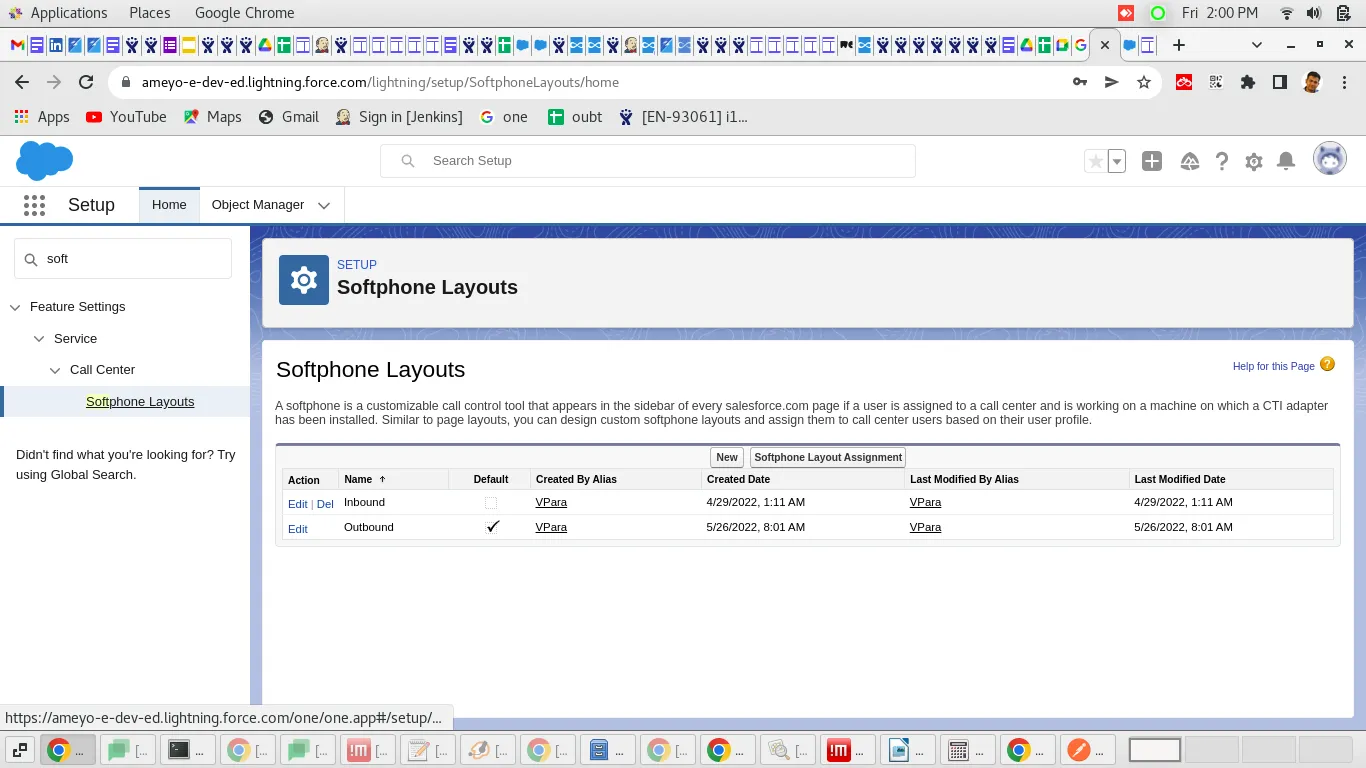Open Help for this Page link
The height and width of the screenshot is (768, 1366).
point(1274,366)
